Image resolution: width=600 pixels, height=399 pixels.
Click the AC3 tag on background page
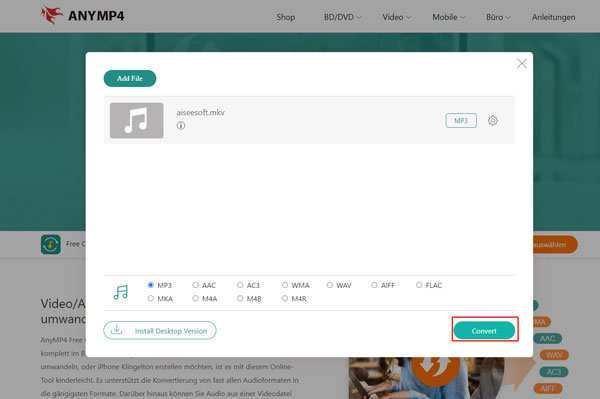pyautogui.click(x=554, y=372)
